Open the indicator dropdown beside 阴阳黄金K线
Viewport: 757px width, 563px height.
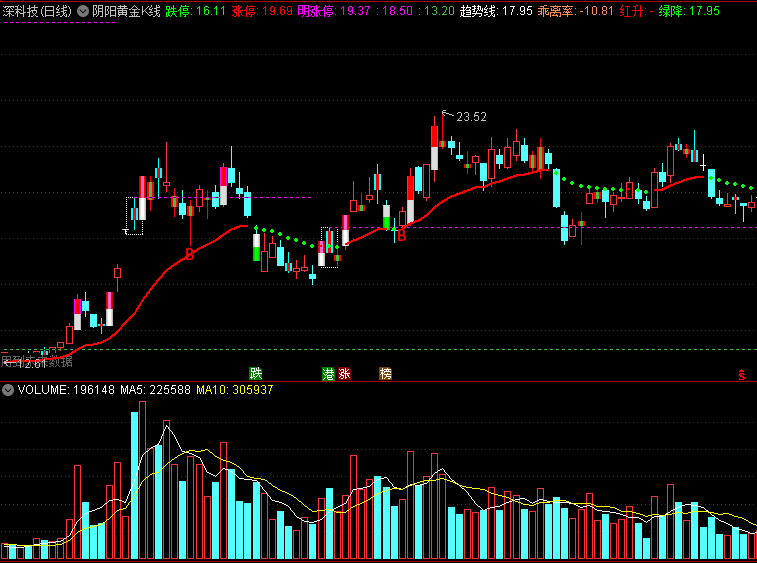point(83,11)
